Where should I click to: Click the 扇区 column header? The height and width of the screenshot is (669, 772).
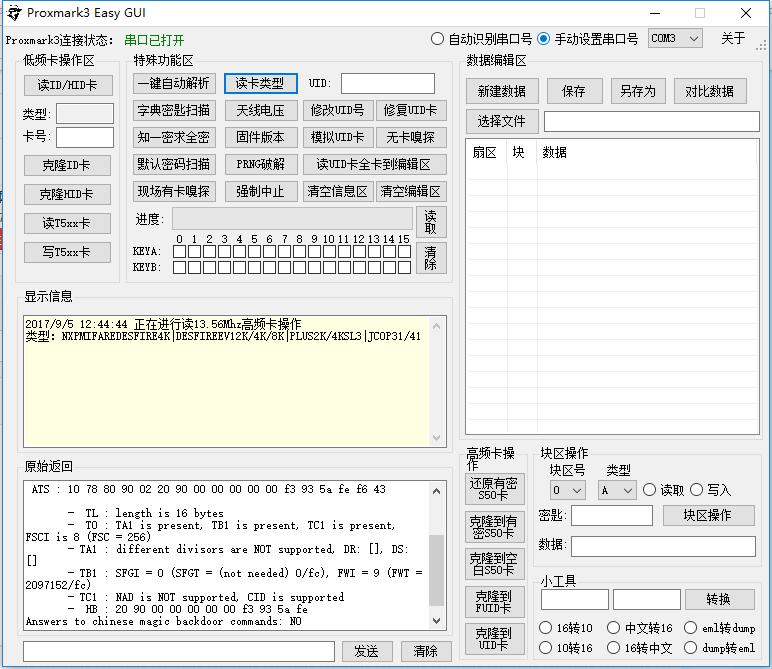[485, 153]
